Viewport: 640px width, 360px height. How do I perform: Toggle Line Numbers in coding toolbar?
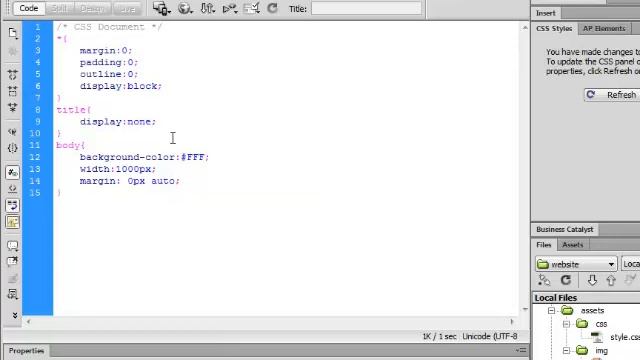coord(13,173)
